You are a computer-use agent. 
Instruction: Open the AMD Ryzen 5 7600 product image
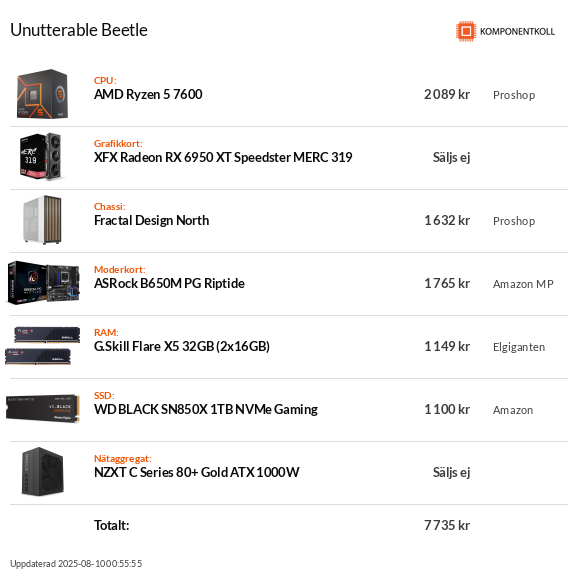(x=42, y=94)
